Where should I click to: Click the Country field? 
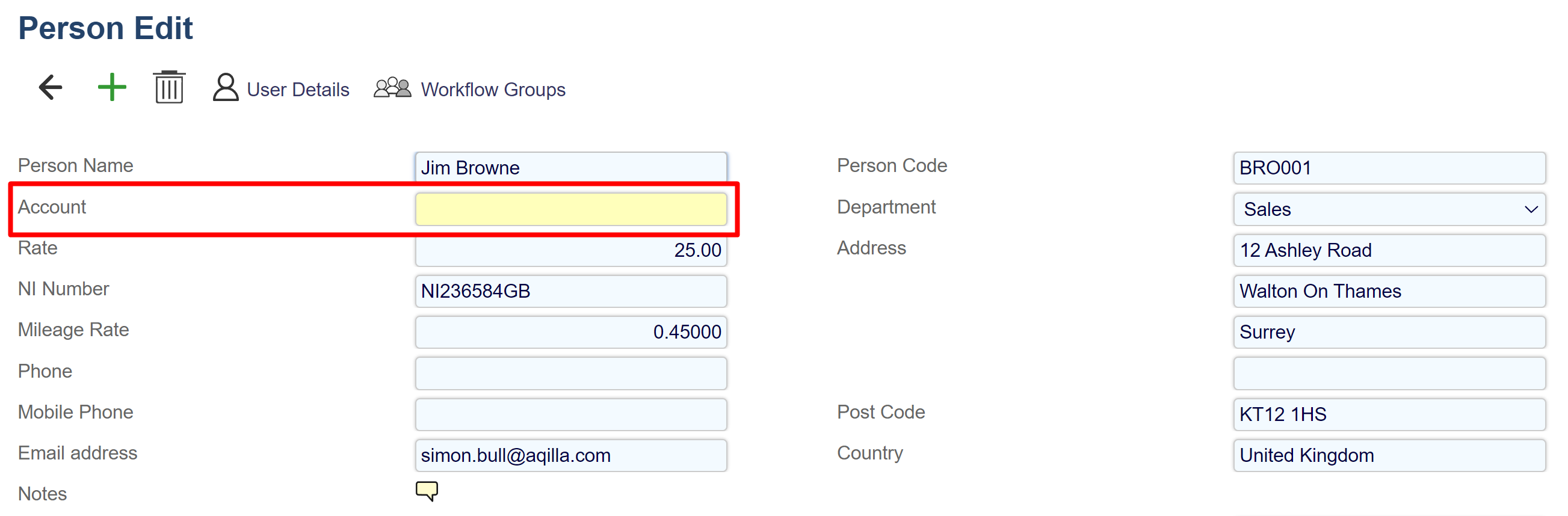tap(1389, 455)
